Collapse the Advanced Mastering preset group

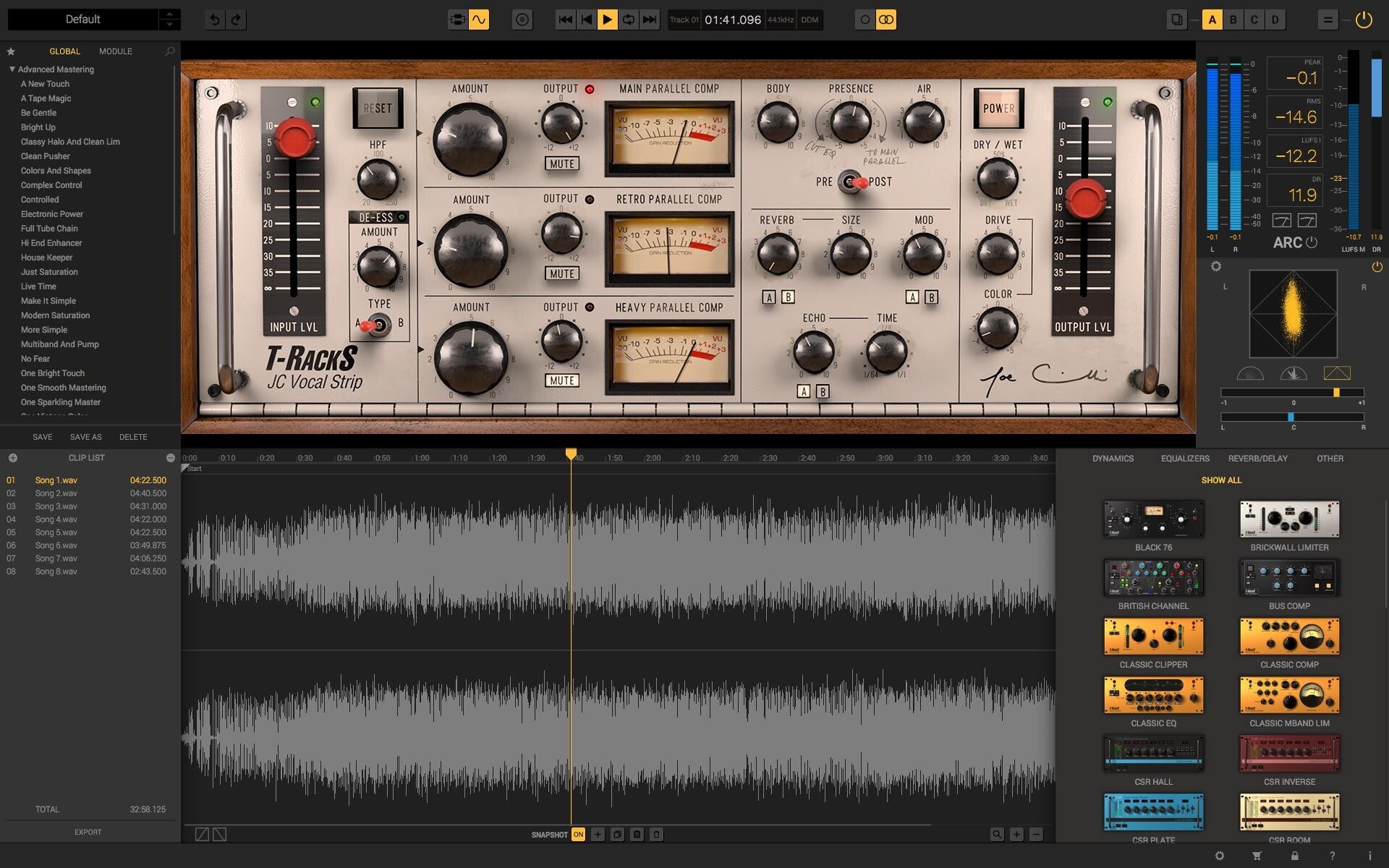(x=11, y=69)
